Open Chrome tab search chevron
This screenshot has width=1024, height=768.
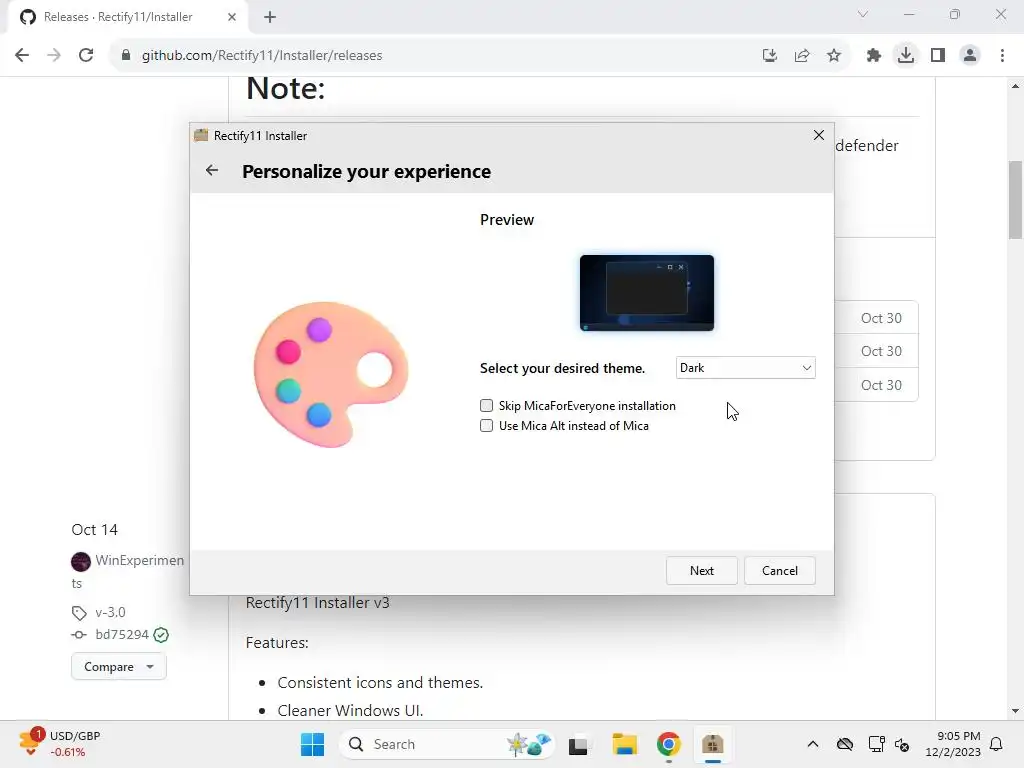pyautogui.click(x=863, y=14)
